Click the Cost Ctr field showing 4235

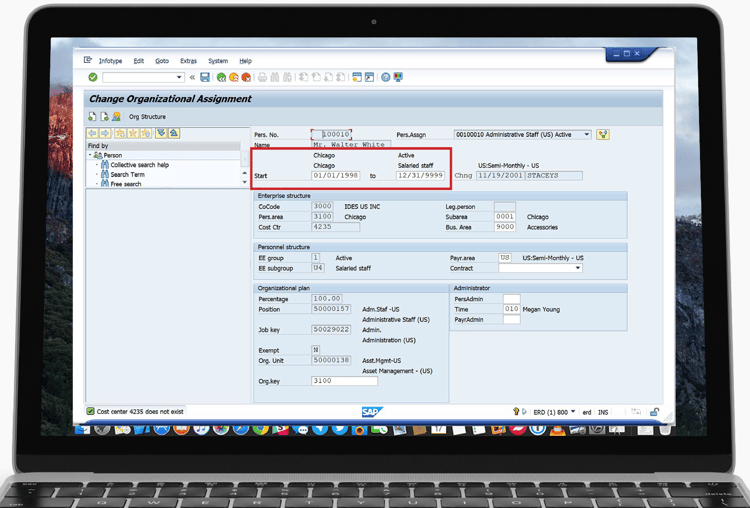coord(335,227)
